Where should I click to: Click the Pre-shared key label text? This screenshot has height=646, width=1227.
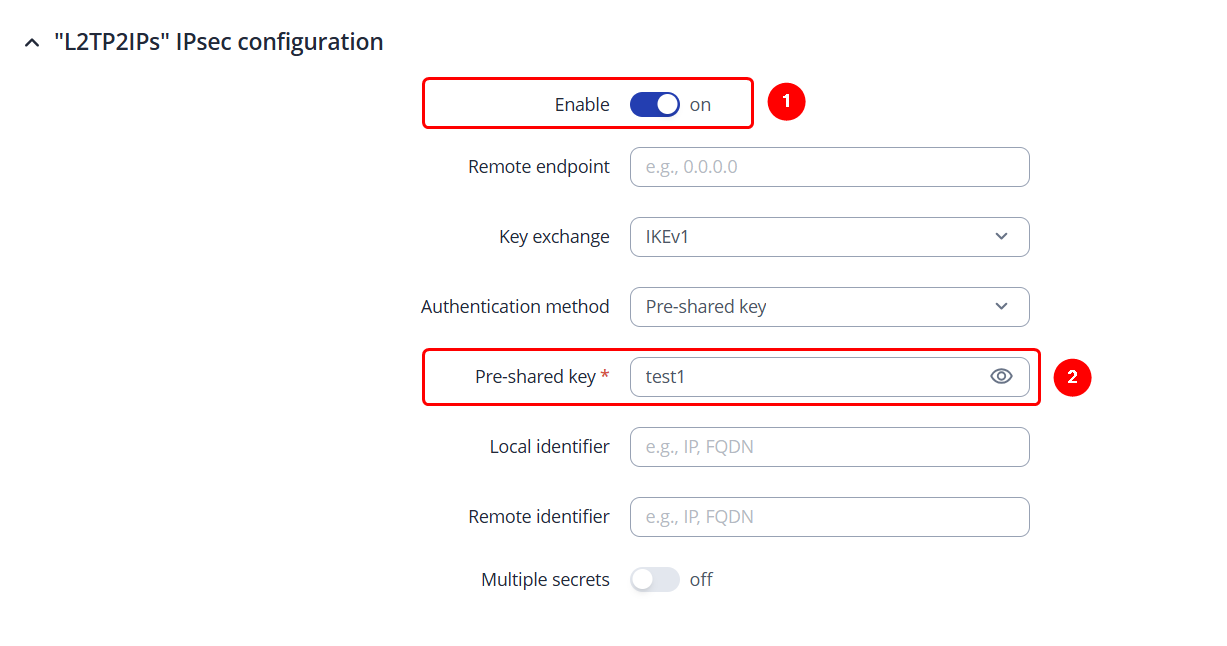(535, 377)
